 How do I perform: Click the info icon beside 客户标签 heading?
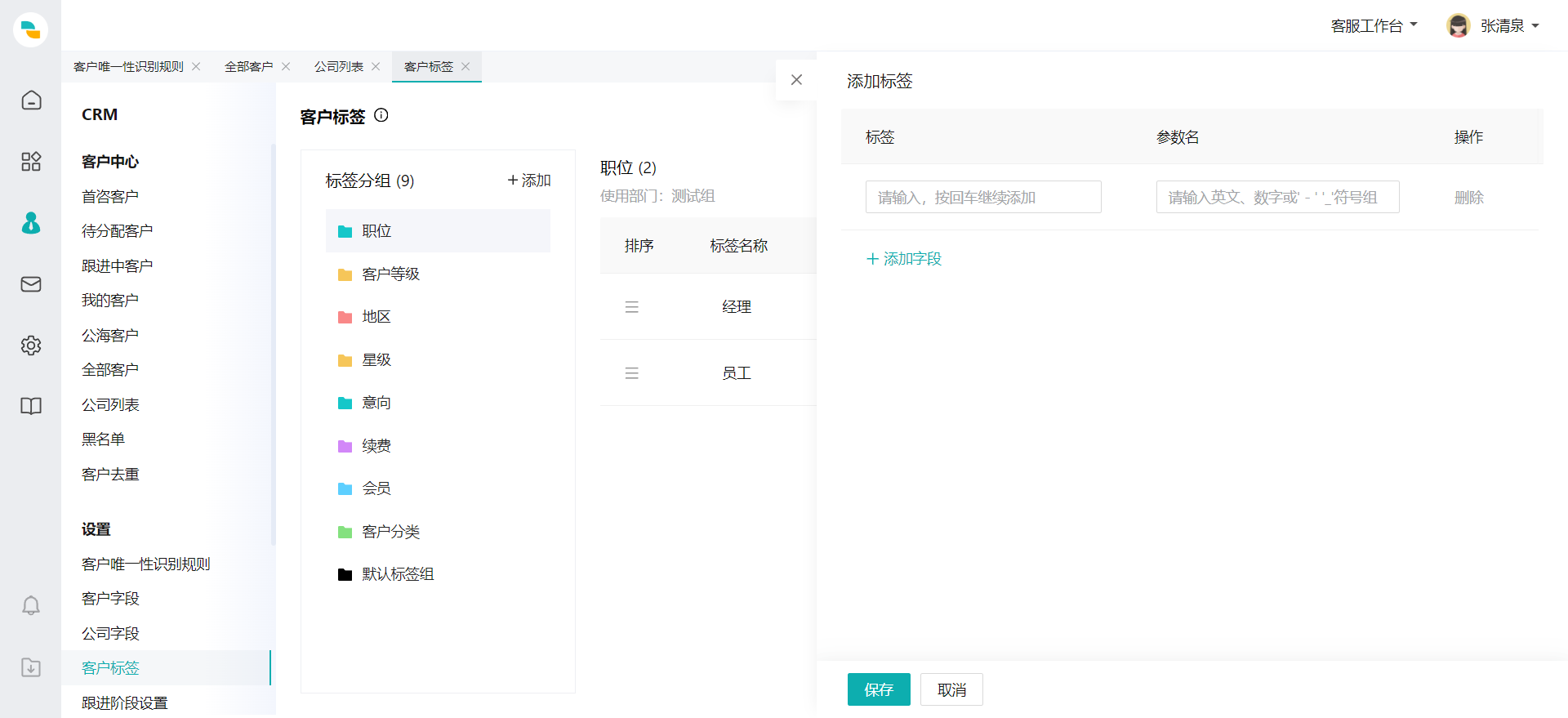pos(381,115)
